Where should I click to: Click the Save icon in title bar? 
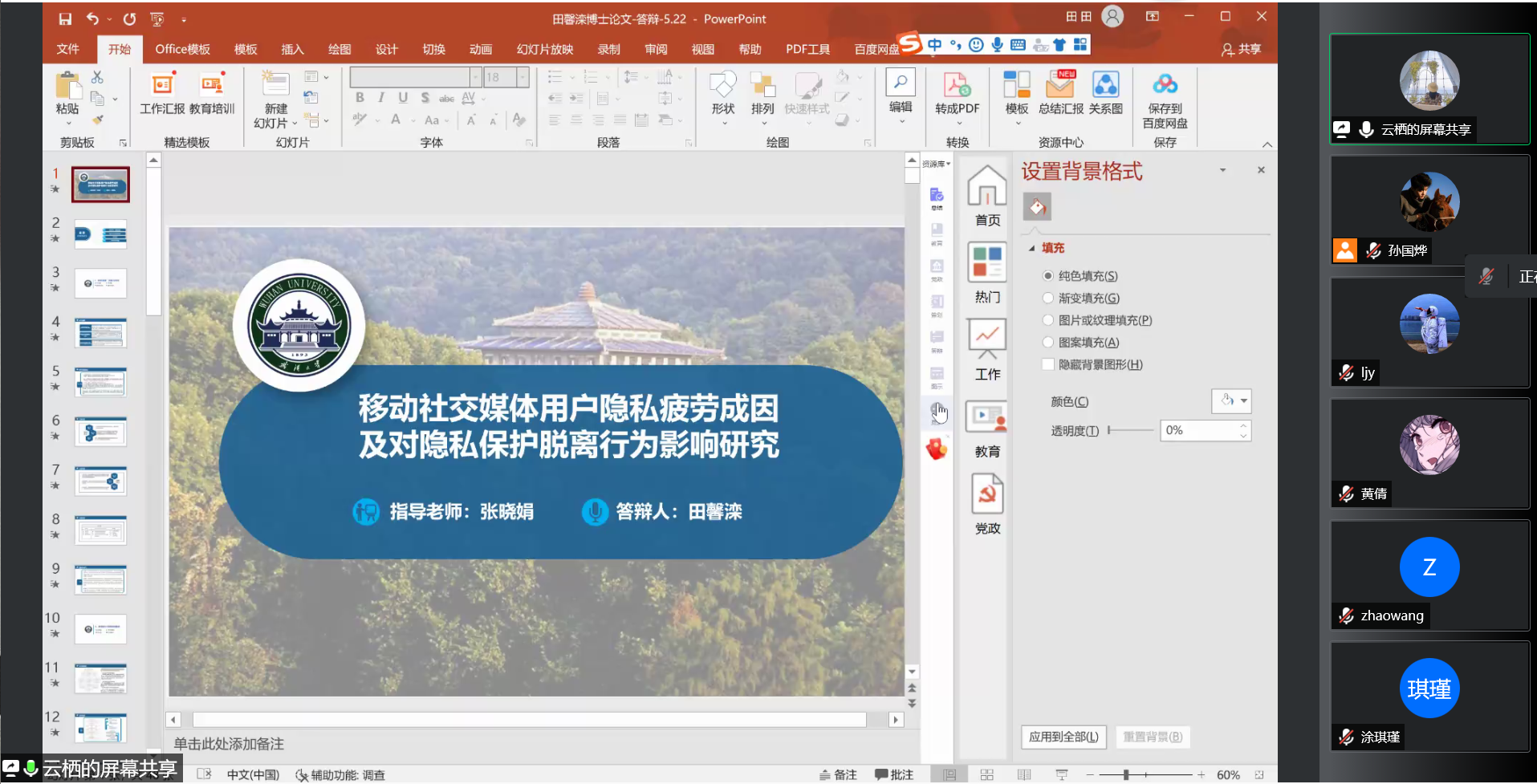(66, 18)
